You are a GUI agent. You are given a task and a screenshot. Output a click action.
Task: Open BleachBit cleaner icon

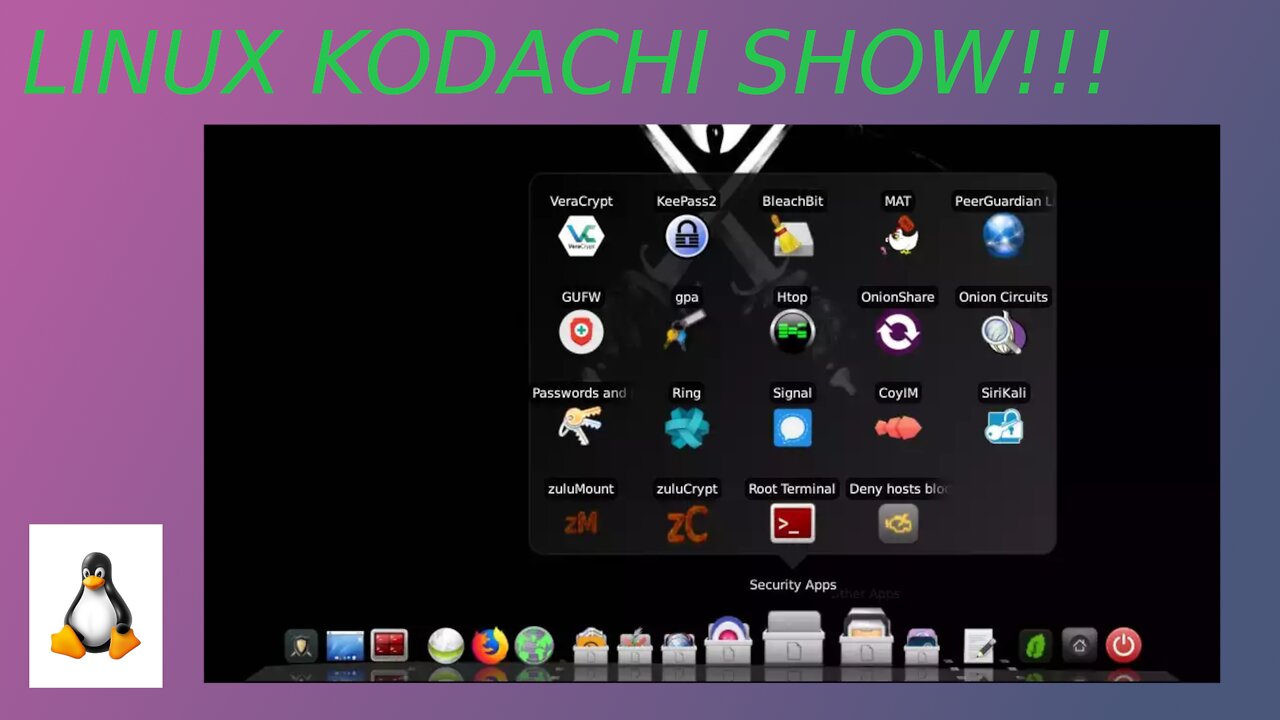(792, 237)
